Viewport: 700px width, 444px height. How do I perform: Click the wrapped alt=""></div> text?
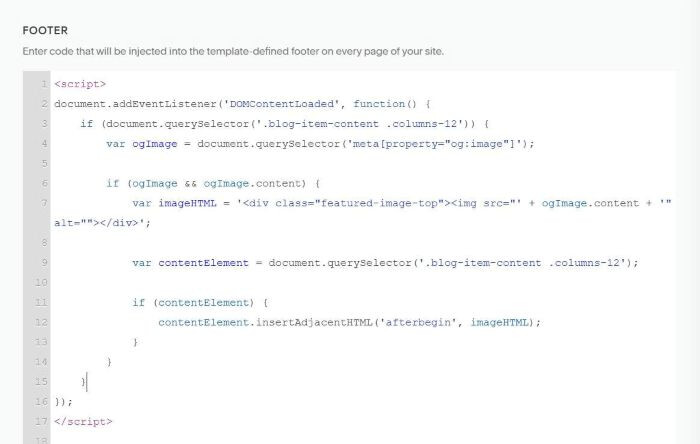102,223
